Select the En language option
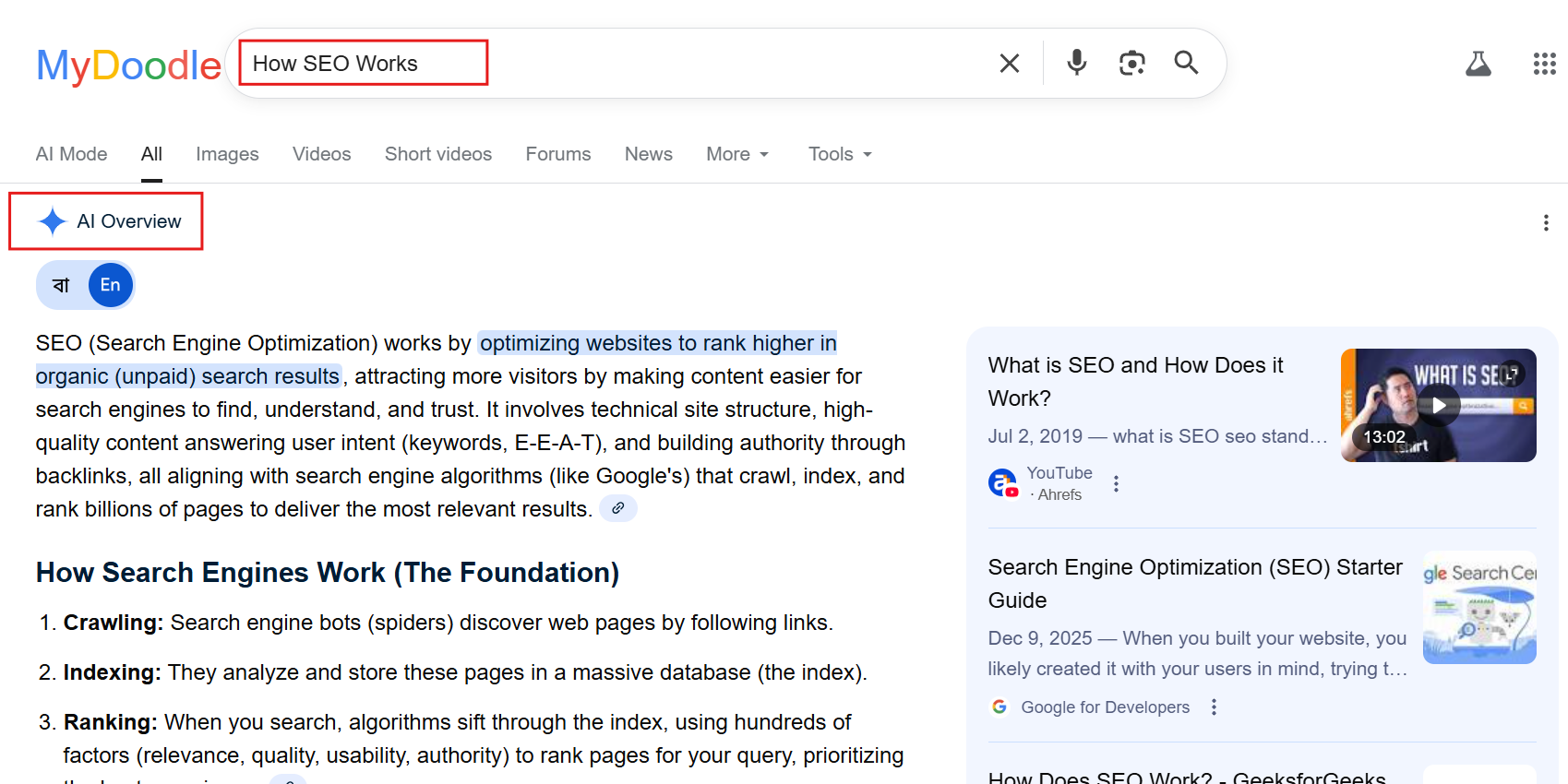 pyautogui.click(x=111, y=285)
